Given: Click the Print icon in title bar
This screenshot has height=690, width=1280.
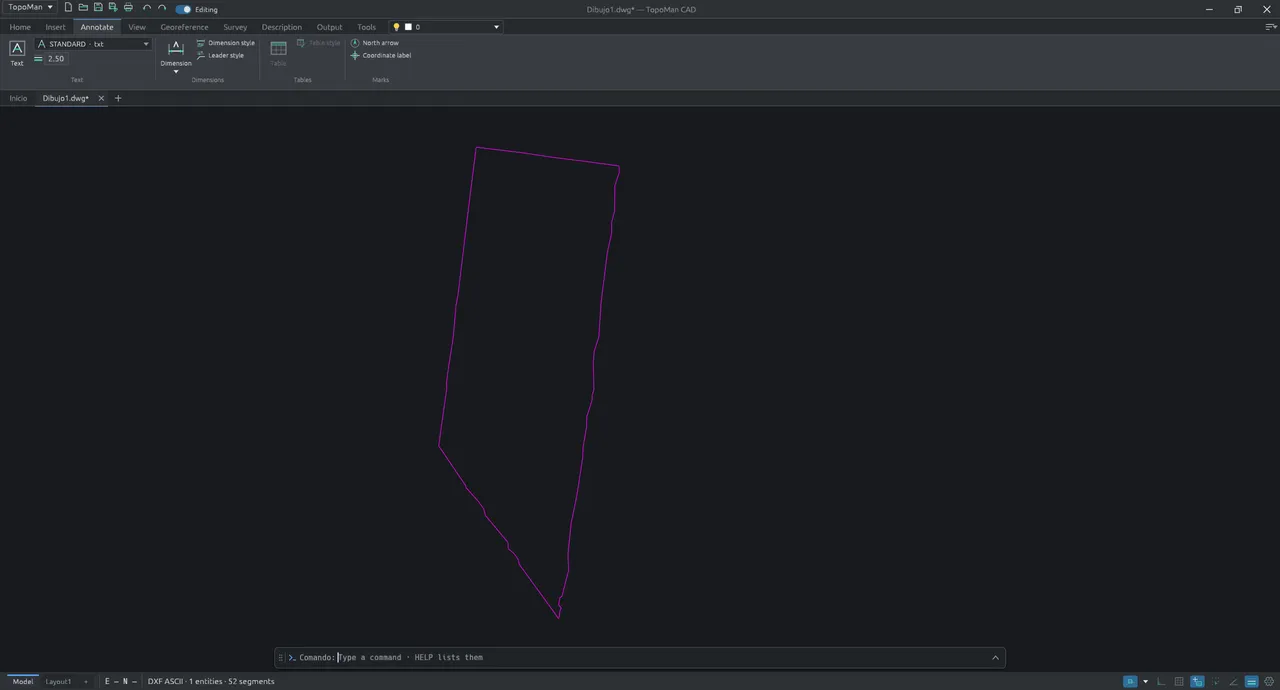Looking at the screenshot, I should point(128,8).
